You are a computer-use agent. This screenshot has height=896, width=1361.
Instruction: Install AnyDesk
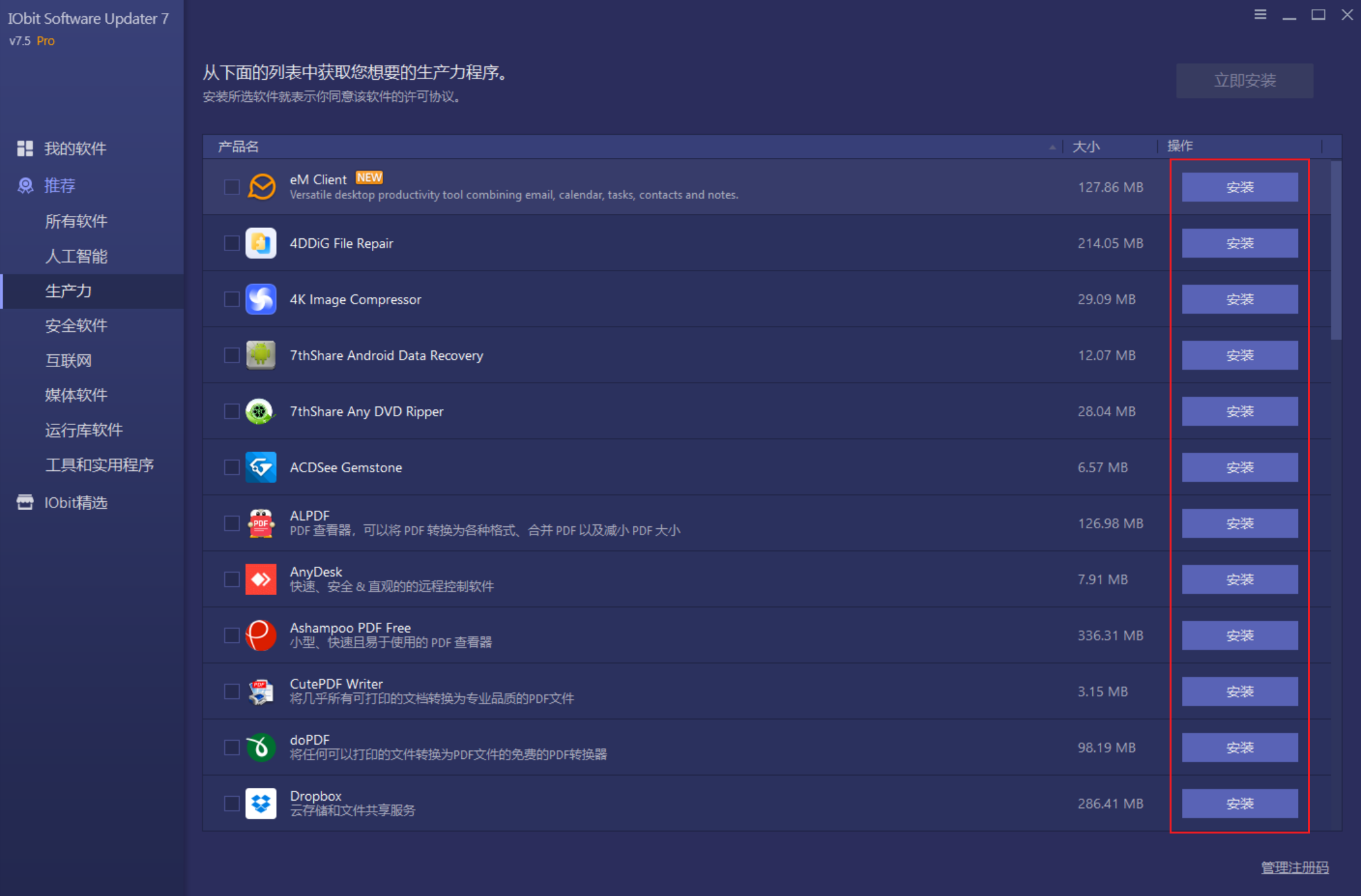tap(1239, 579)
